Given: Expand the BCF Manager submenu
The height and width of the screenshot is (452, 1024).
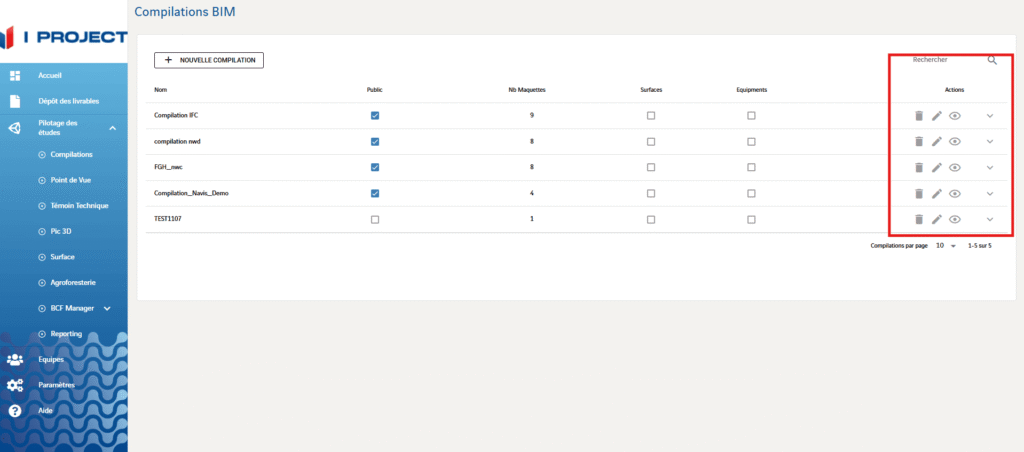Looking at the screenshot, I should pos(107,309).
